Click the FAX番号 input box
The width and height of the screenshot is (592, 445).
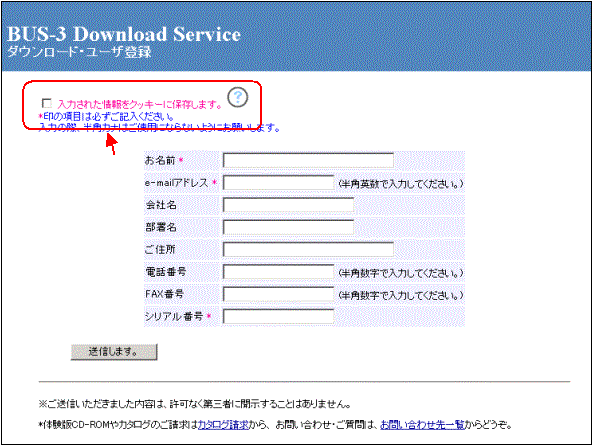pos(278,294)
